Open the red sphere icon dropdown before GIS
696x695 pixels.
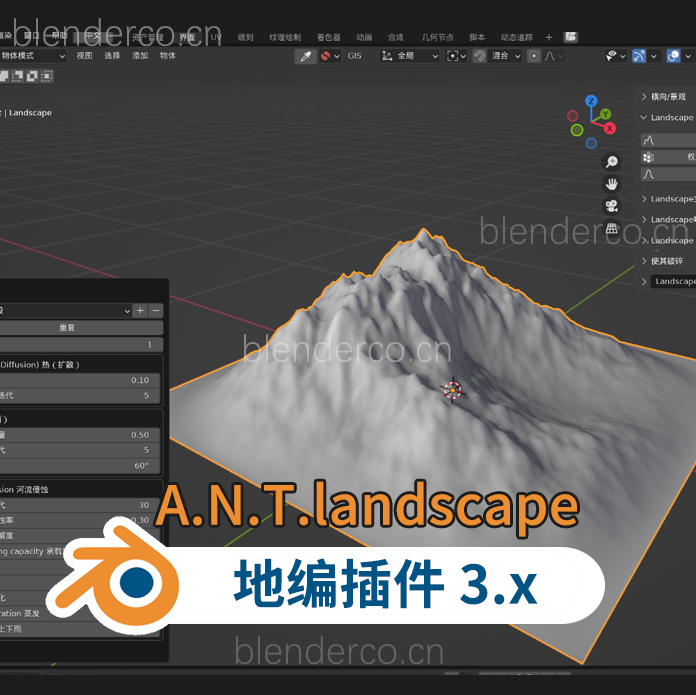(330, 56)
